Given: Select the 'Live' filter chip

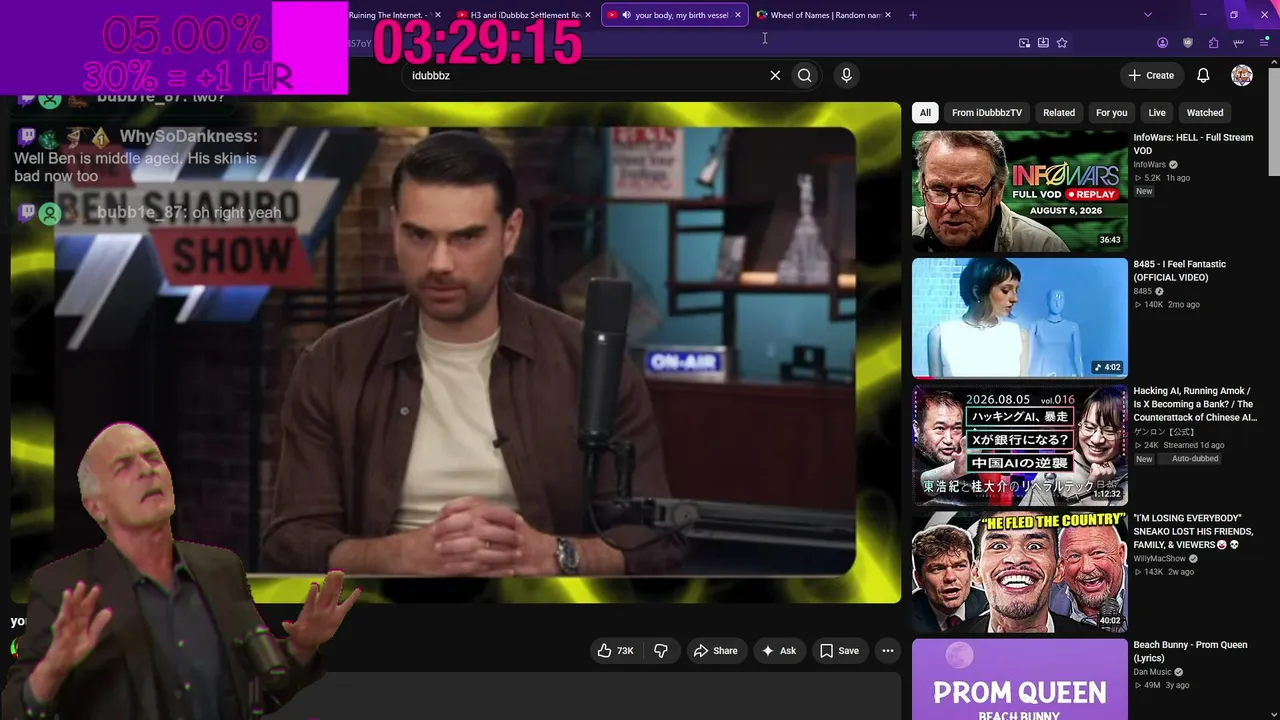Looking at the screenshot, I should click(1157, 113).
